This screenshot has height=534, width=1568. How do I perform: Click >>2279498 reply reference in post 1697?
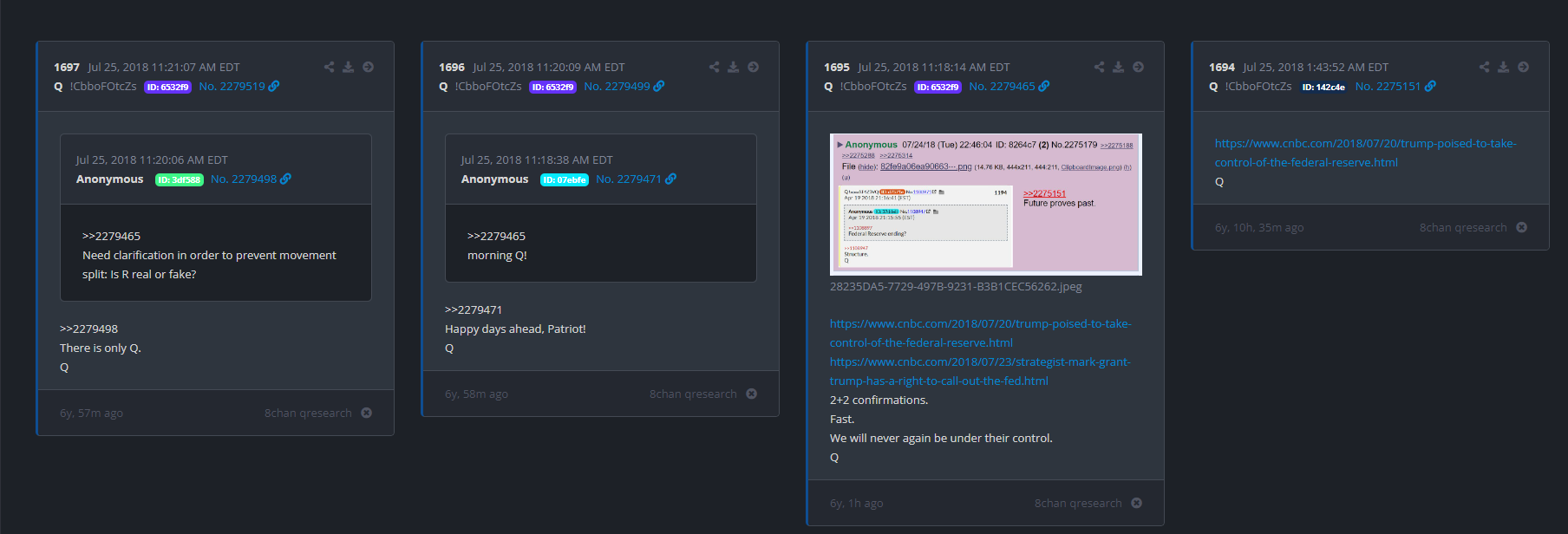(88, 329)
